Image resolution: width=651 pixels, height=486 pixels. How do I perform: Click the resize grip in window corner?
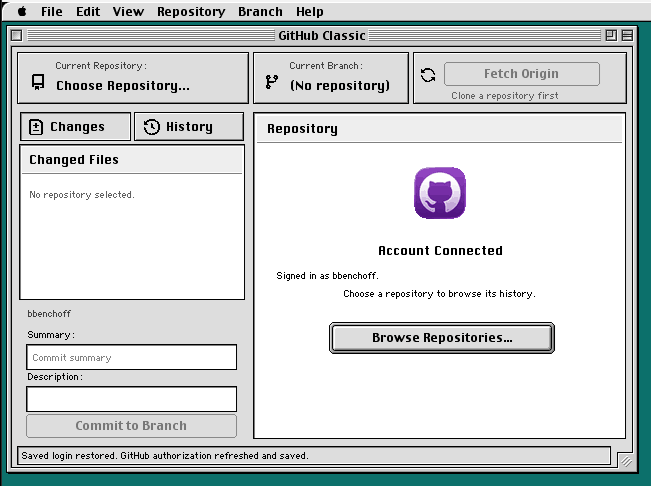[626, 461]
